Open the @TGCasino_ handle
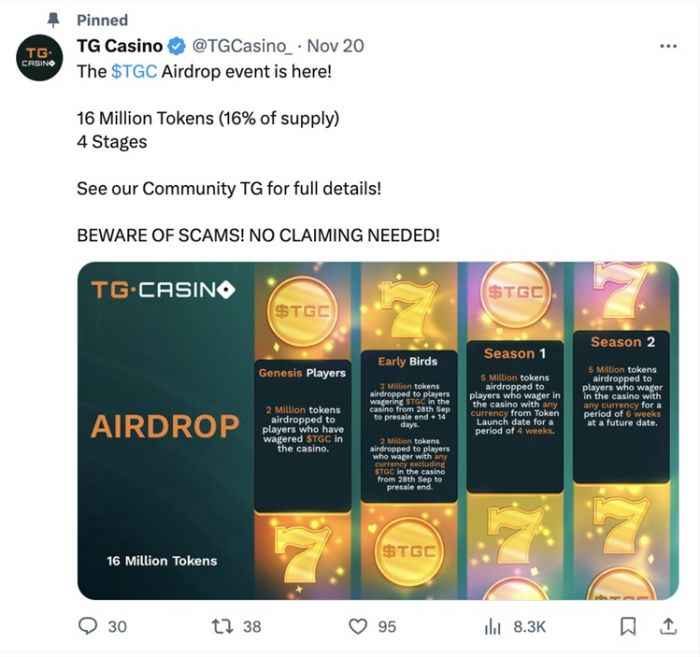700x657 pixels. [x=242, y=46]
